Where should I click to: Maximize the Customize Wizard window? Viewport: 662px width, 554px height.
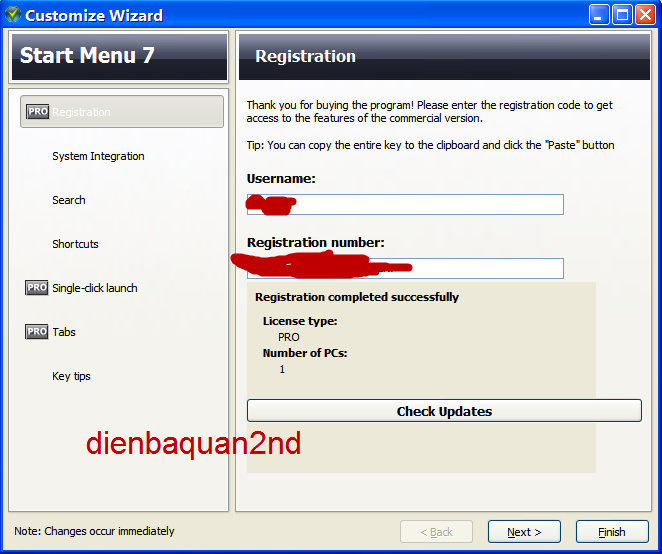[x=622, y=15]
